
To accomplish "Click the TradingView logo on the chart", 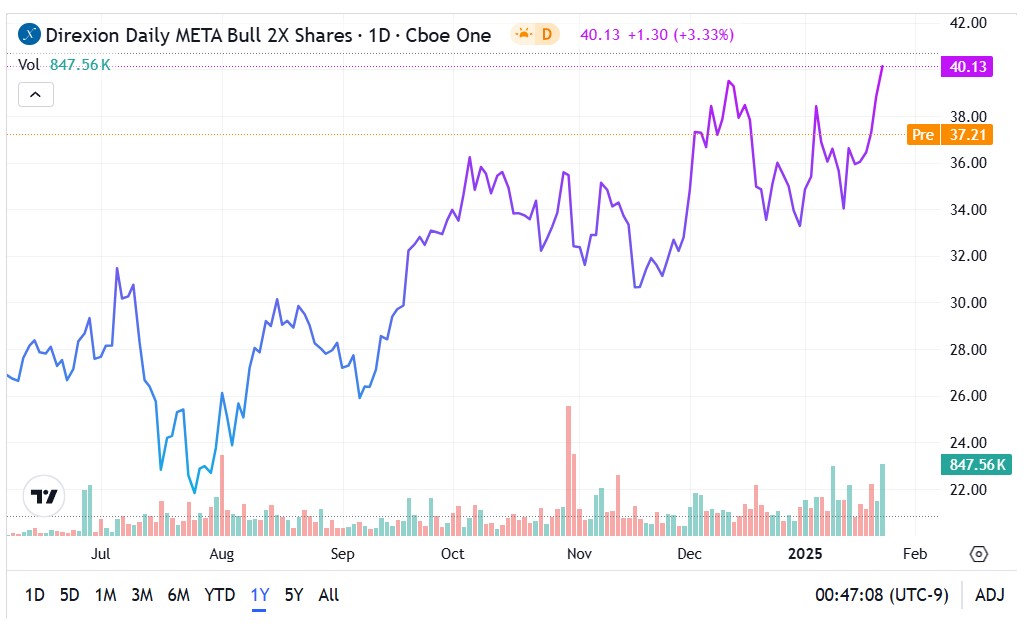I will coord(44,496).
